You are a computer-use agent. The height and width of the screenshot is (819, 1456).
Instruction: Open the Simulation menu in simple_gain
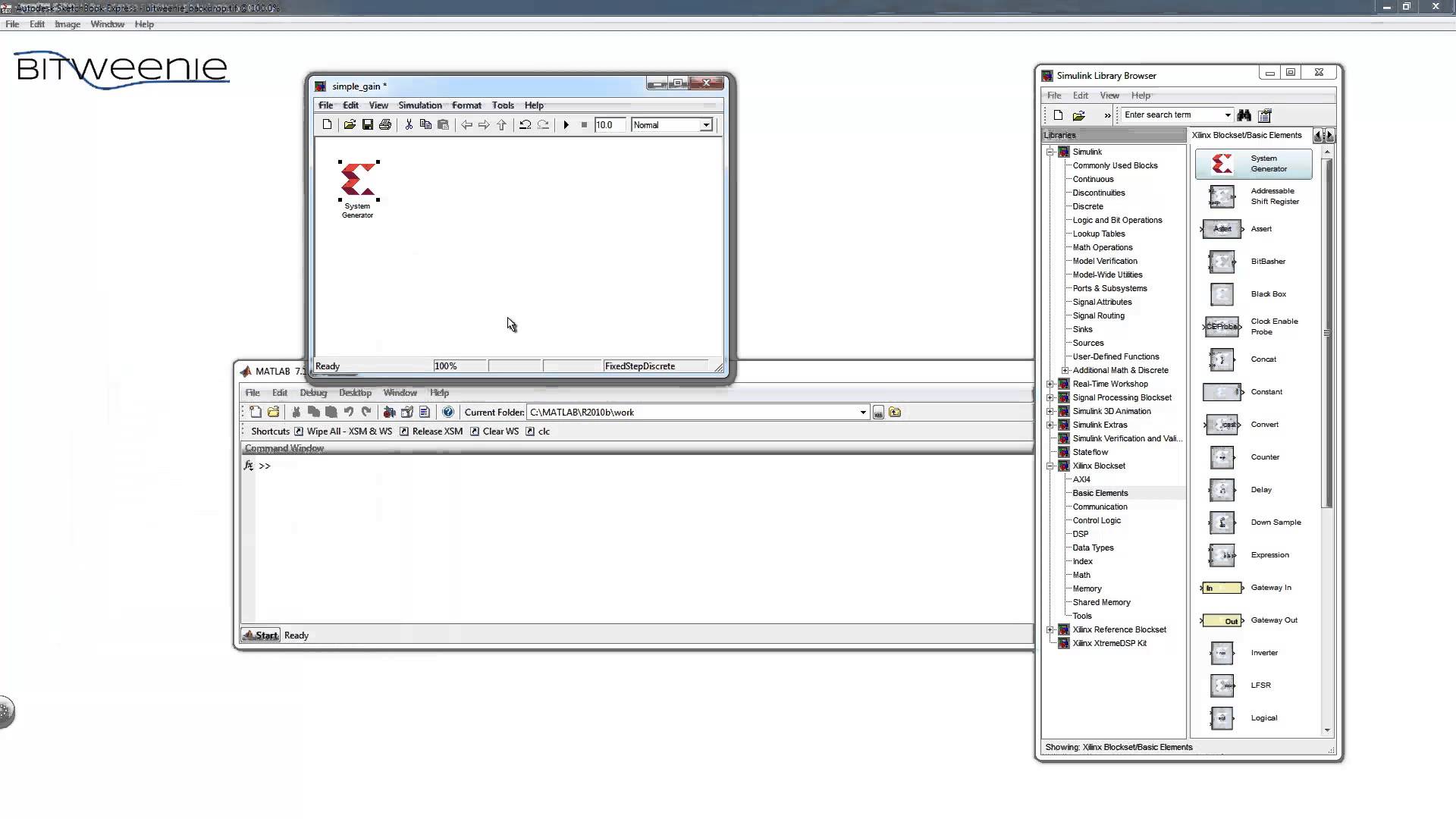419,105
